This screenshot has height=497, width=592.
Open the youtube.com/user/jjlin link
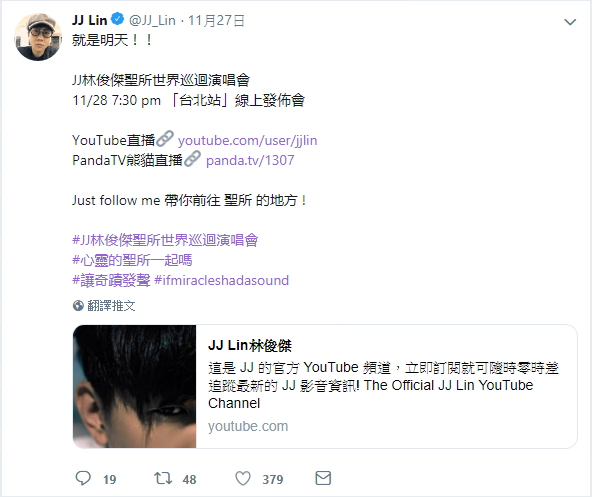[x=247, y=140]
